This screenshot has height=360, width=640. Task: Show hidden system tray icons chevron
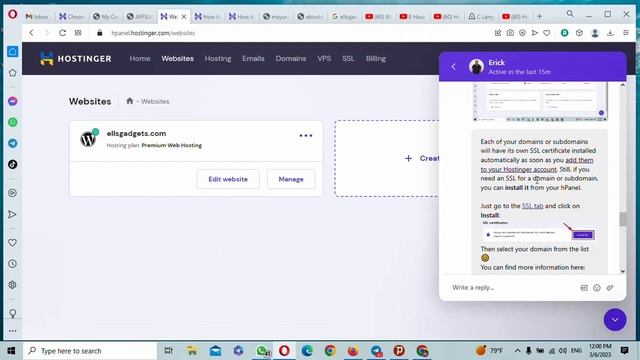point(517,351)
